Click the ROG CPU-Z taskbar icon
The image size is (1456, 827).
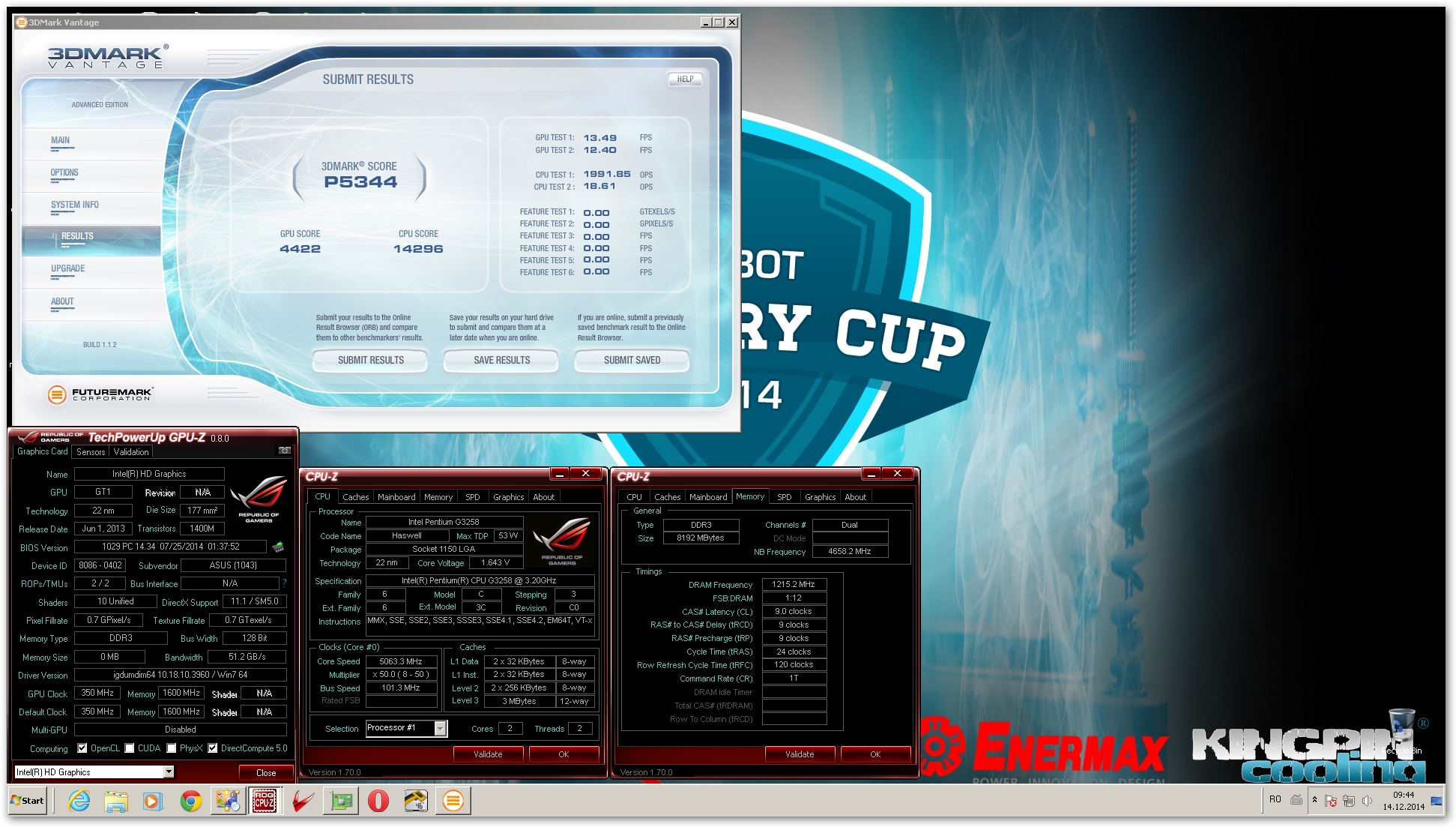pos(265,801)
